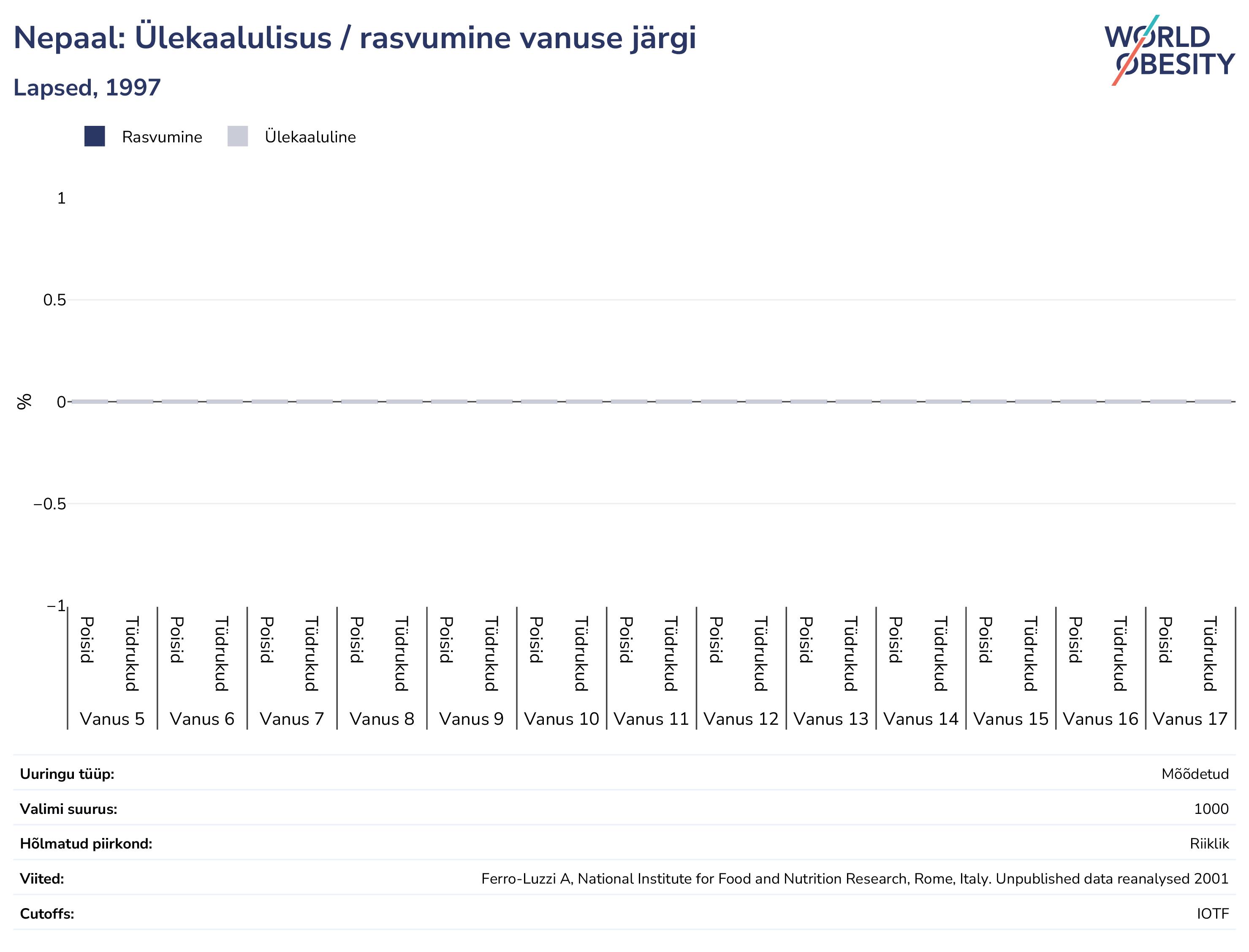Click the 0.5 y-axis tick label
The height and width of the screenshot is (952, 1249).
(x=54, y=300)
